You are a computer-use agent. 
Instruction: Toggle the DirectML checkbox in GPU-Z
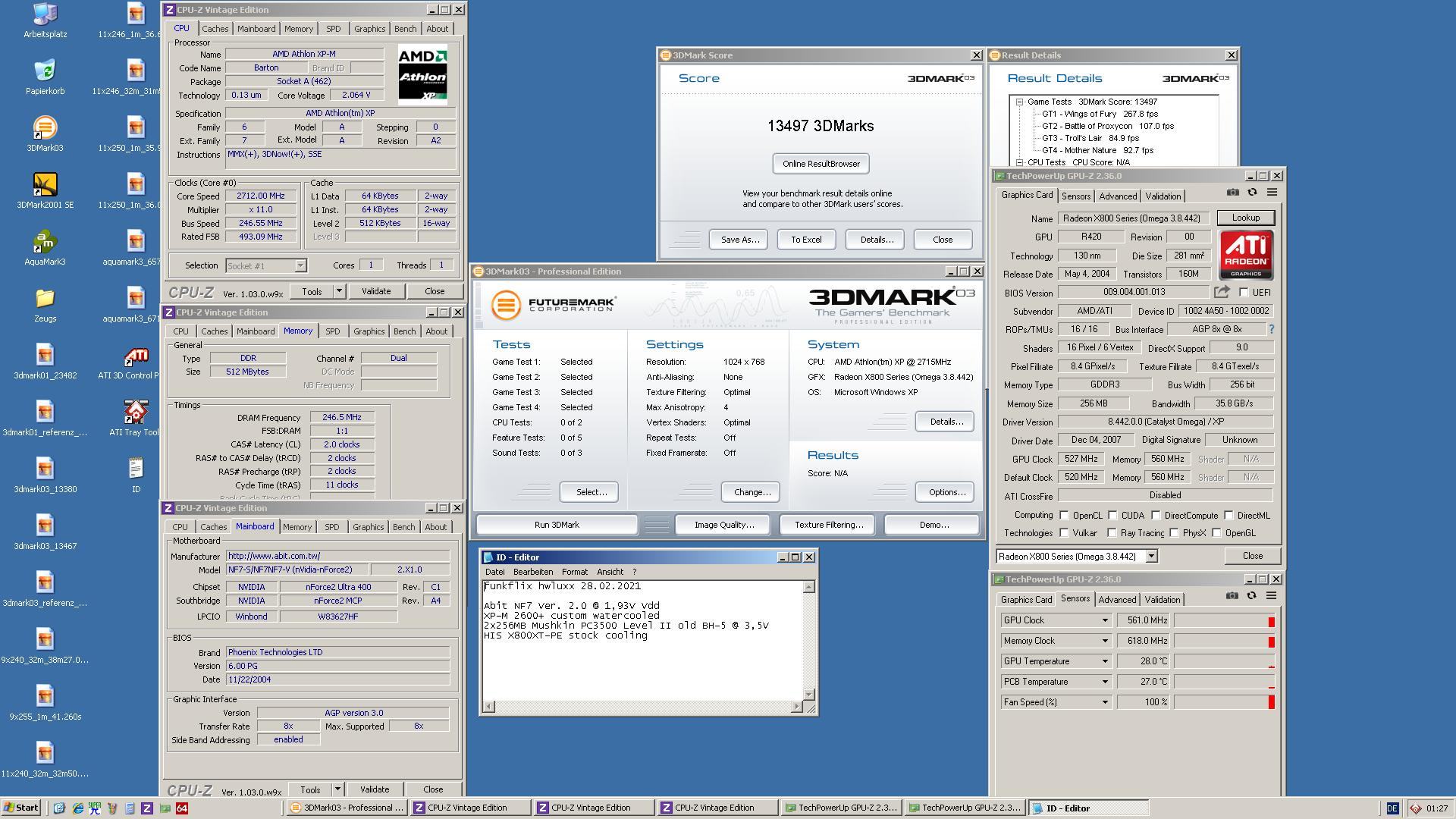click(x=1228, y=516)
